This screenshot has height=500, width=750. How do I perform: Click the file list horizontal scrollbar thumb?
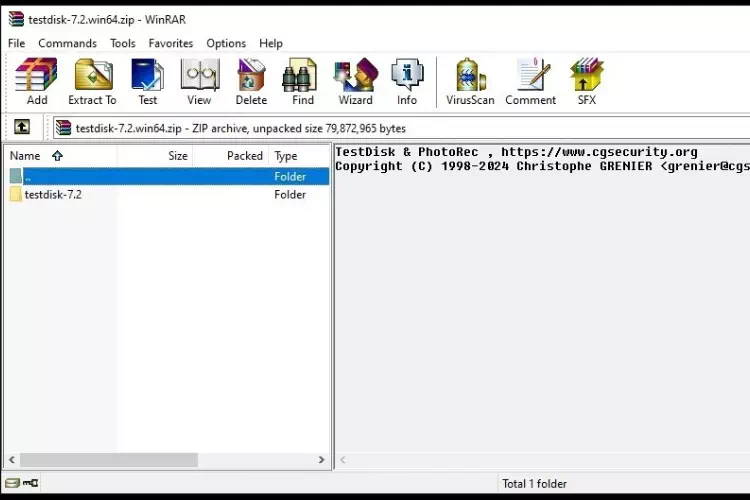(109, 460)
